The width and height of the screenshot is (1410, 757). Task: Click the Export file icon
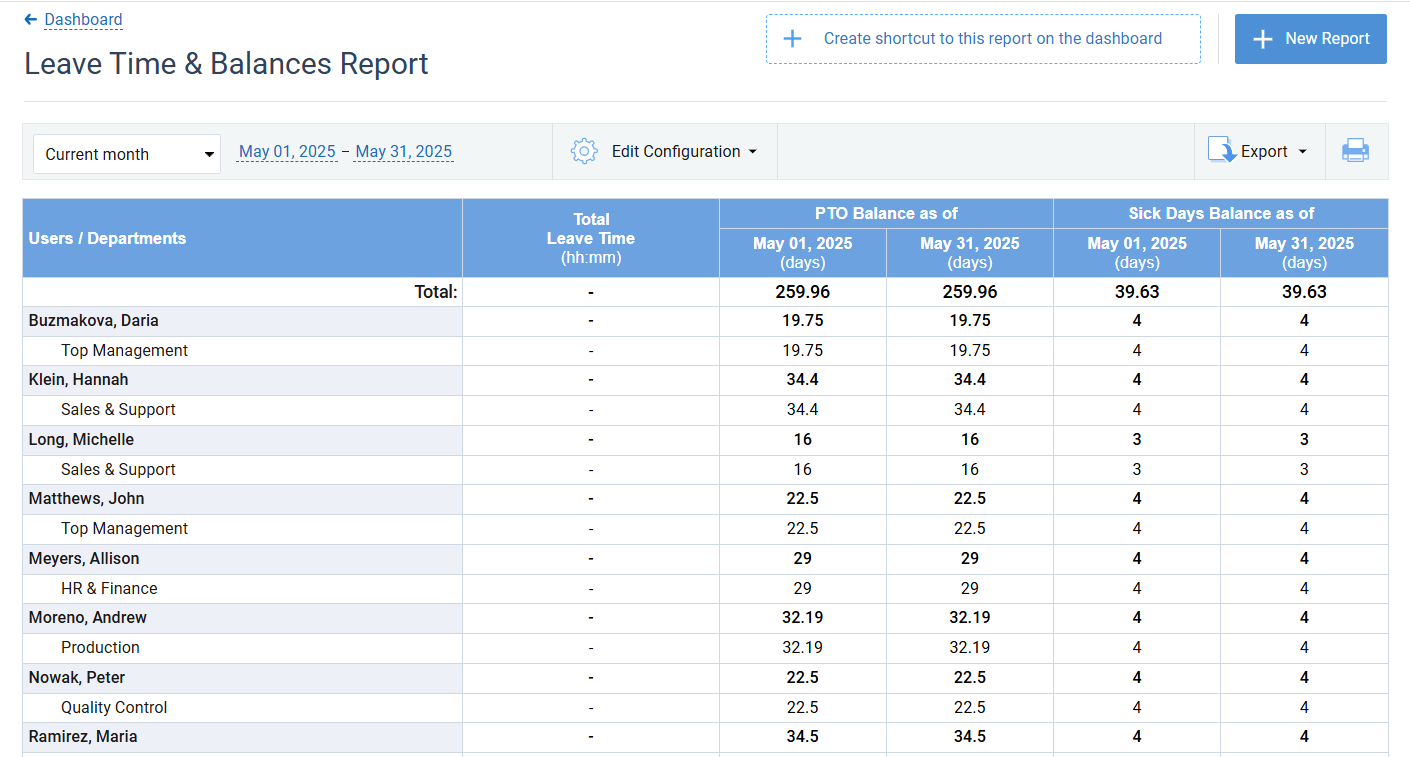[1221, 151]
